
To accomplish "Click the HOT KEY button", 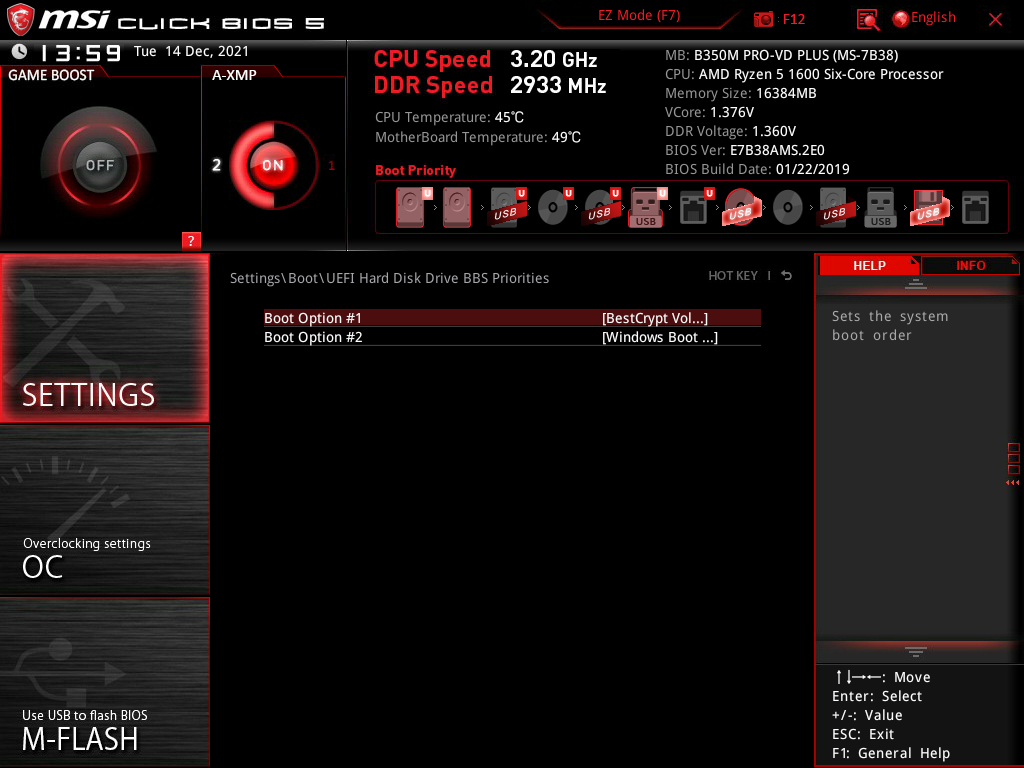I will click(x=733, y=276).
